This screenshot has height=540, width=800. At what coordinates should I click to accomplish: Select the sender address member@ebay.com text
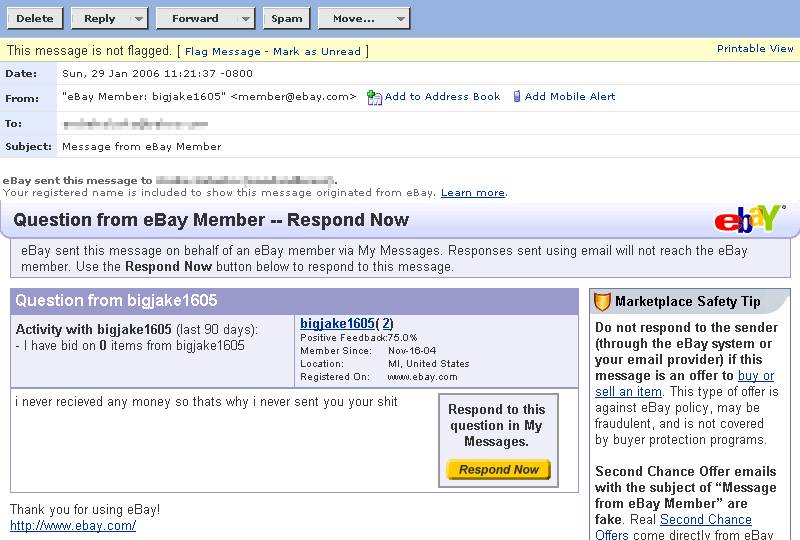(293, 96)
